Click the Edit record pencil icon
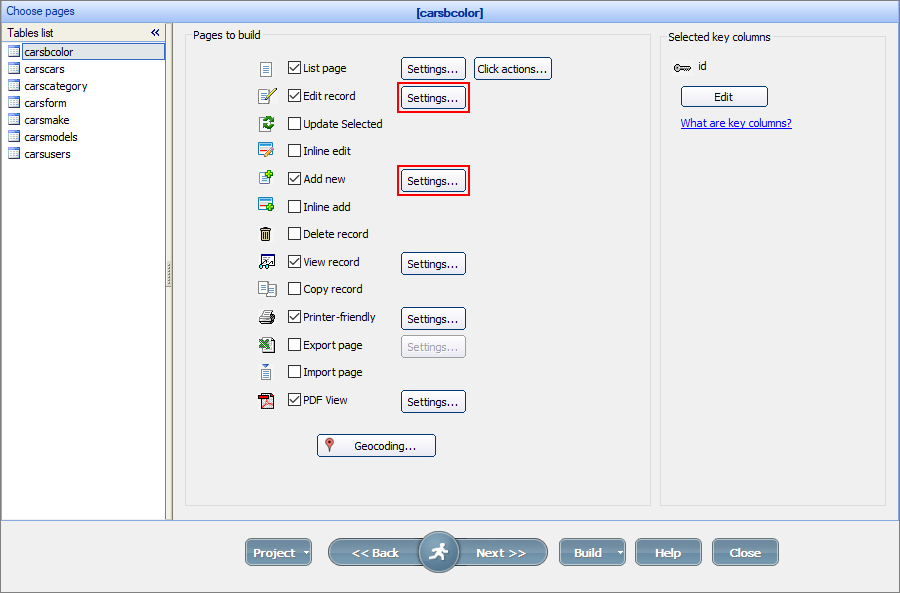The width and height of the screenshot is (900, 593). [266, 97]
